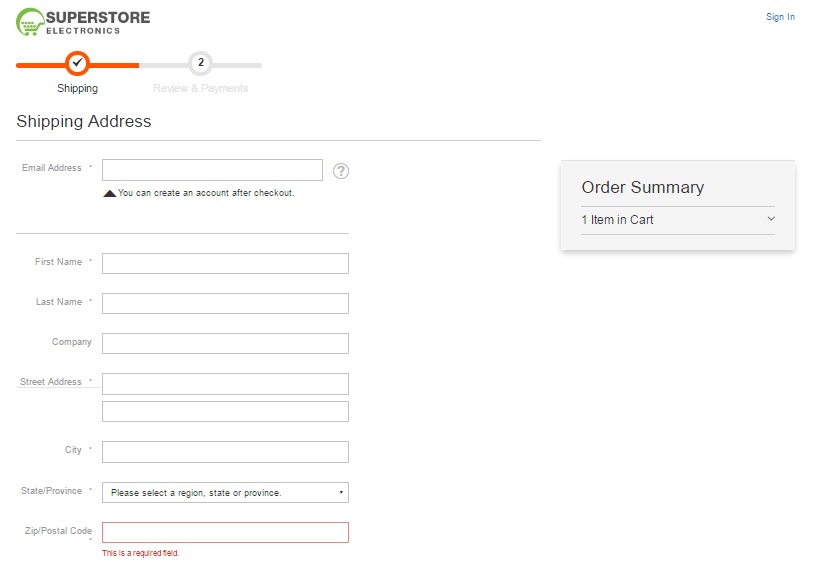Viewport: 827px width, 567px height.
Task: Click the Shipping step checkmark circle
Action: coord(77,64)
